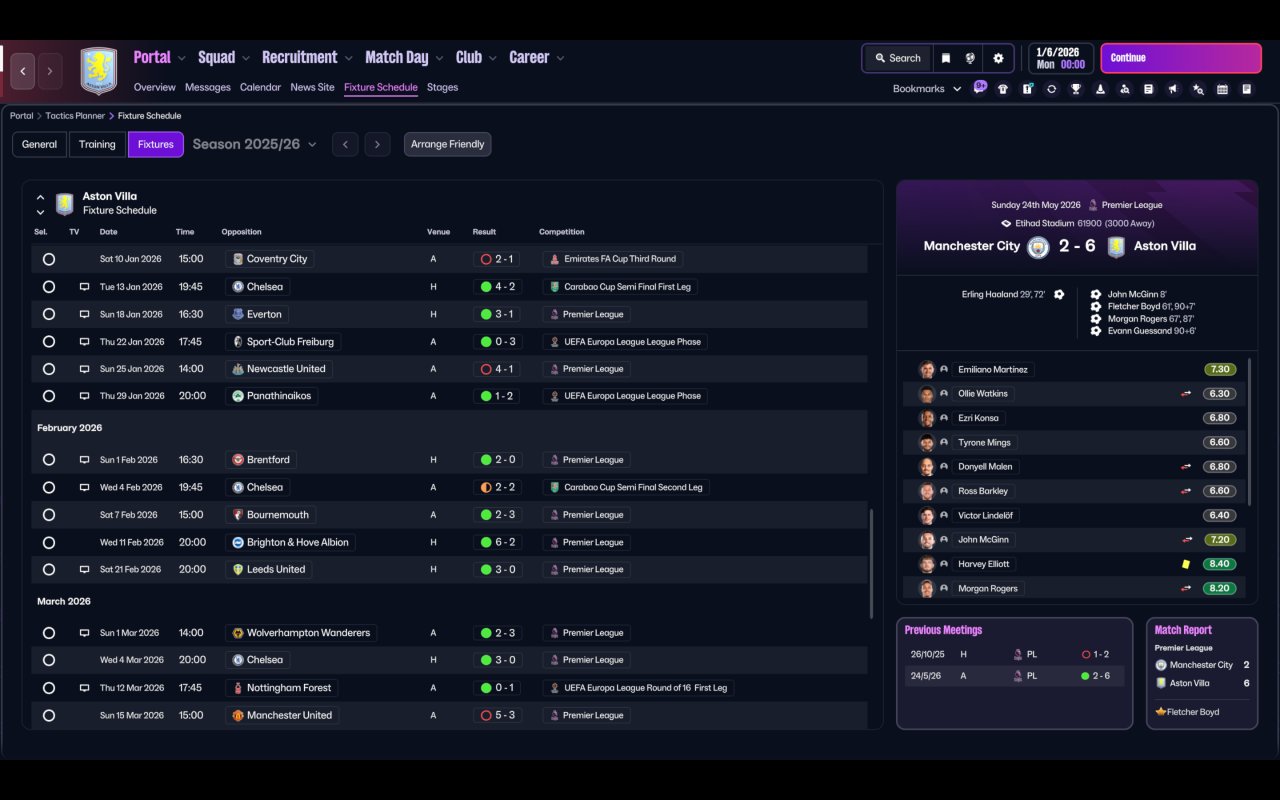Select the Brentford fixture radio button
The width and height of the screenshot is (1280, 800).
(x=49, y=460)
